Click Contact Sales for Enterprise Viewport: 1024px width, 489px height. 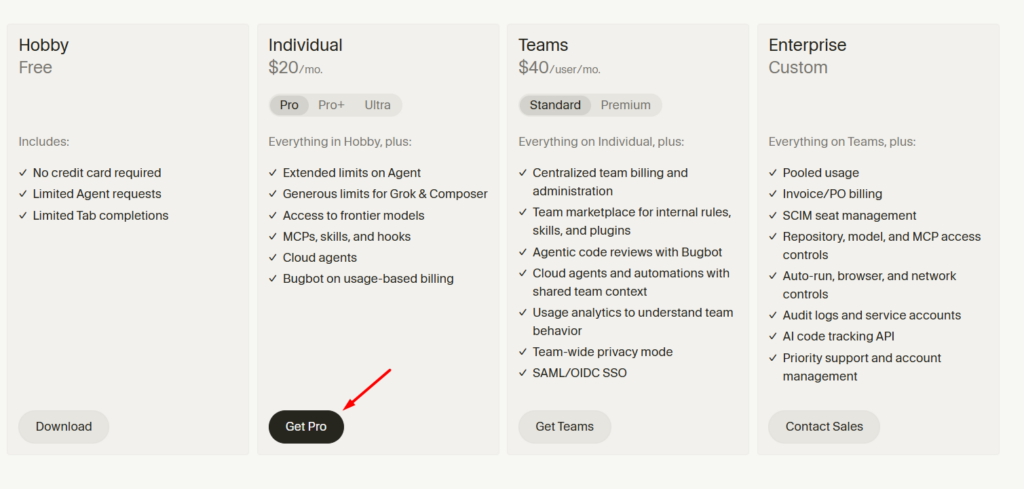click(x=824, y=427)
